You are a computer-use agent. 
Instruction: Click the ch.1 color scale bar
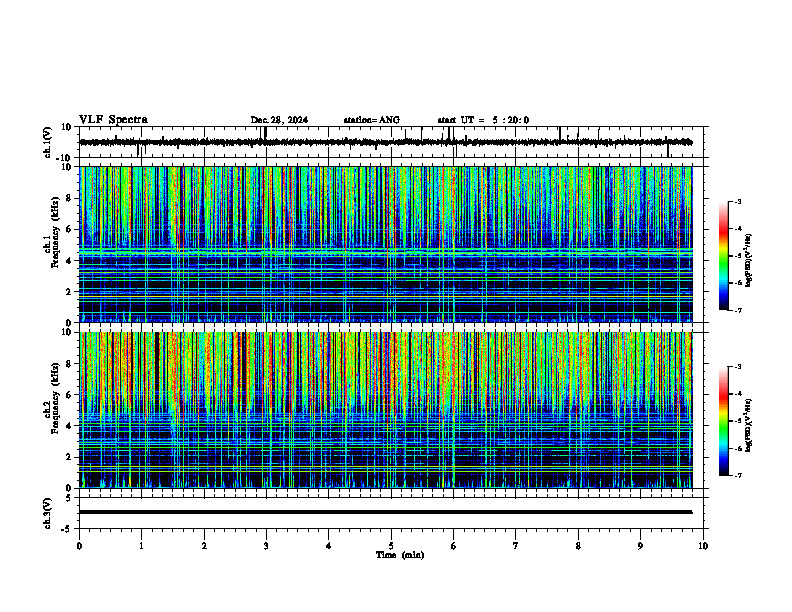[724, 256]
